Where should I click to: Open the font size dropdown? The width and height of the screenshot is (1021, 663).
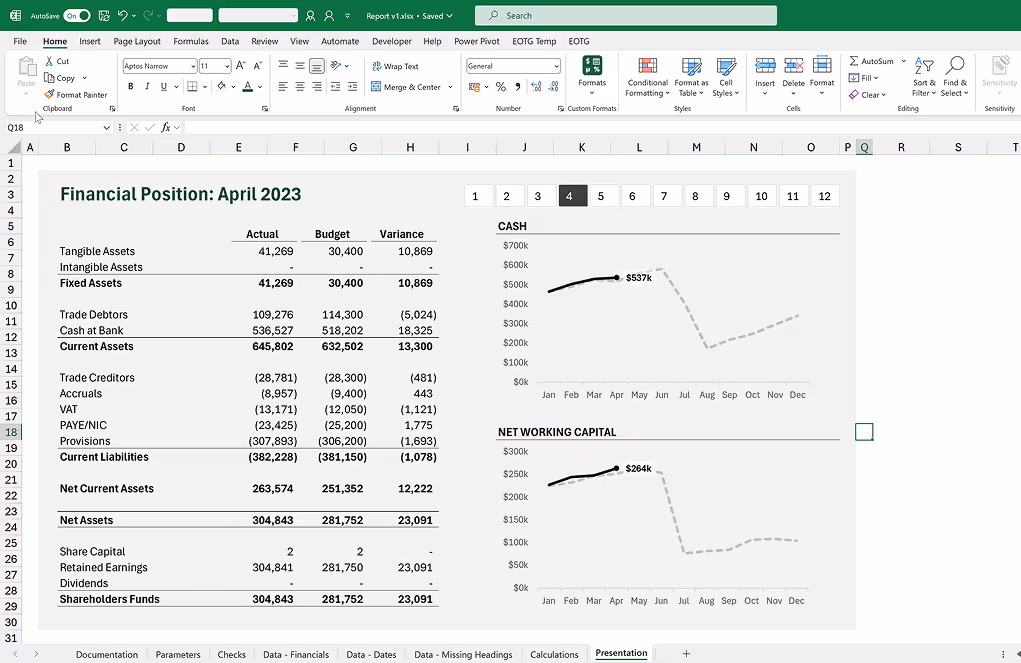point(227,66)
